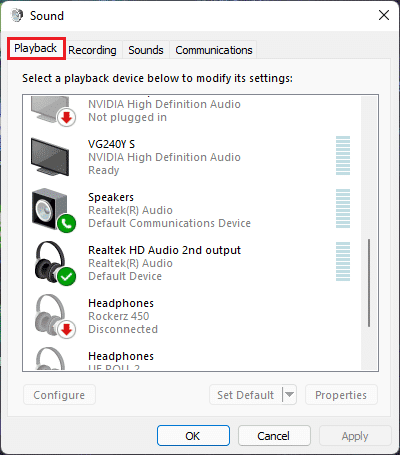Click the 'Default Device' status text
This screenshot has width=400, height=455.
point(125,276)
